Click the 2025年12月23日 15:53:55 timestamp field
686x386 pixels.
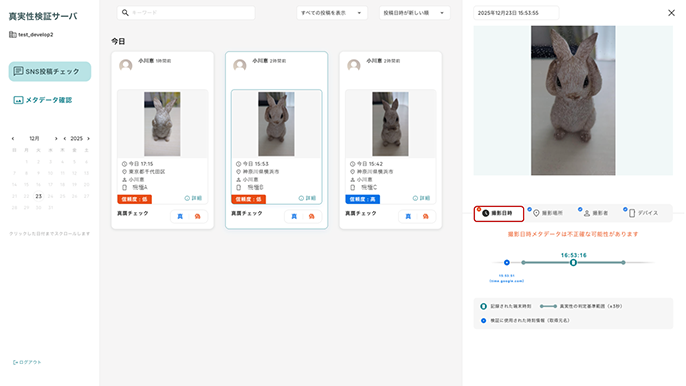pos(516,13)
